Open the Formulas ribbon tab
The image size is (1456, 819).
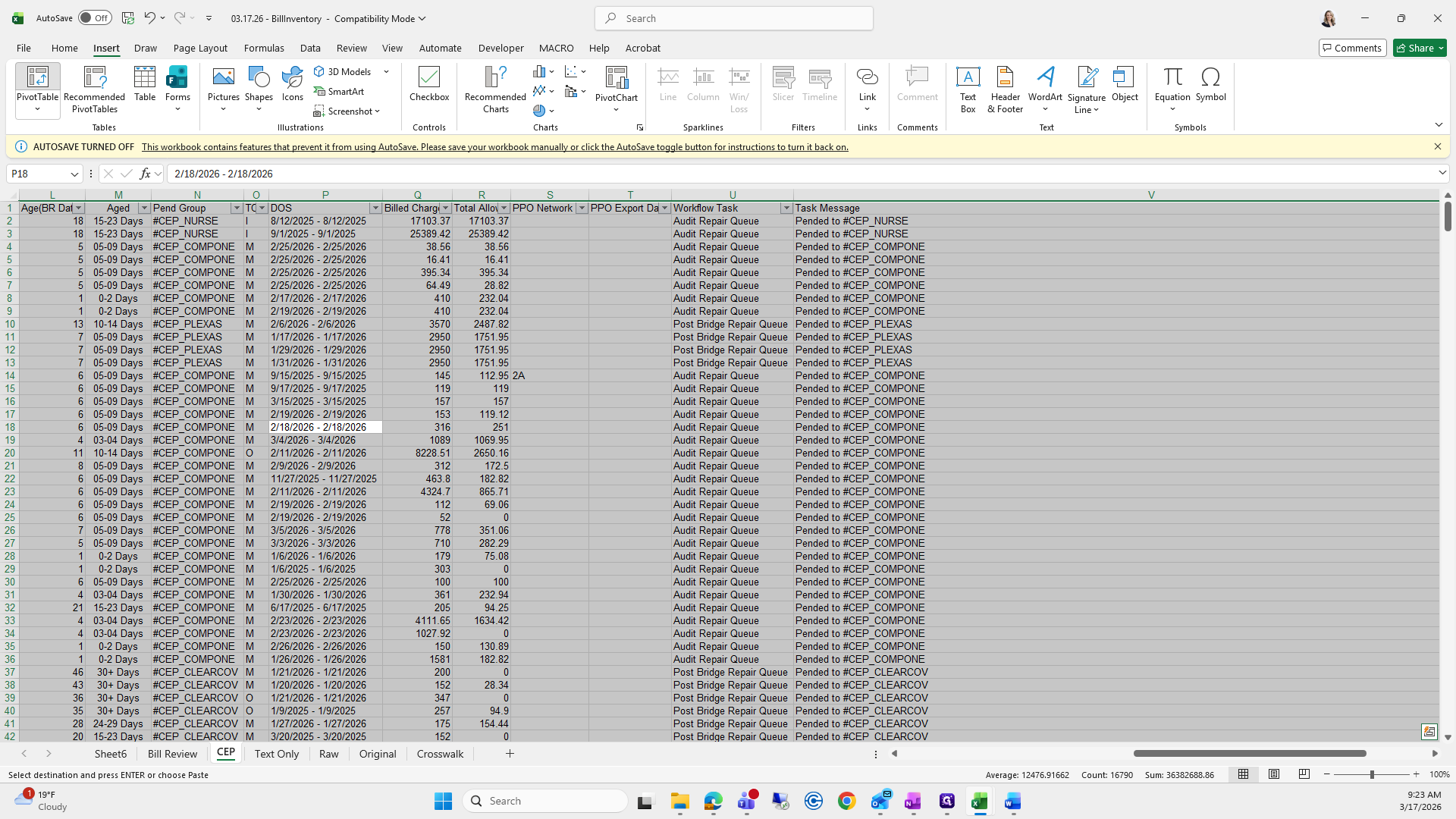click(264, 48)
